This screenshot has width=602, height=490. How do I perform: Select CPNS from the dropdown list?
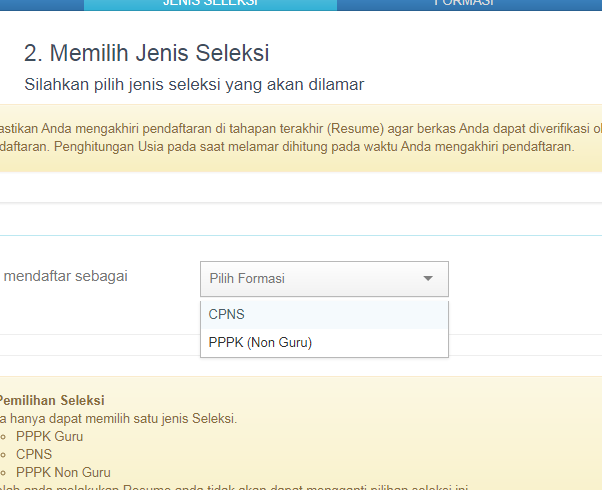click(x=324, y=315)
